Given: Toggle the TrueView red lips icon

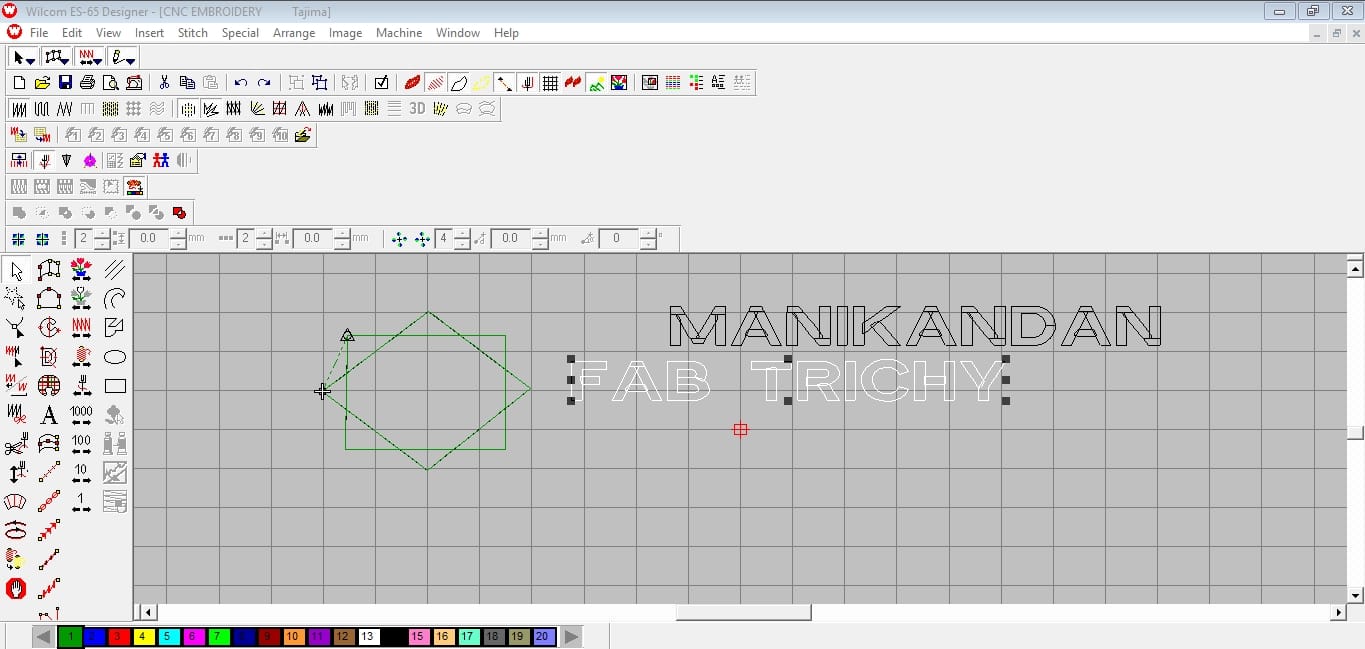Looking at the screenshot, I should click(412, 83).
